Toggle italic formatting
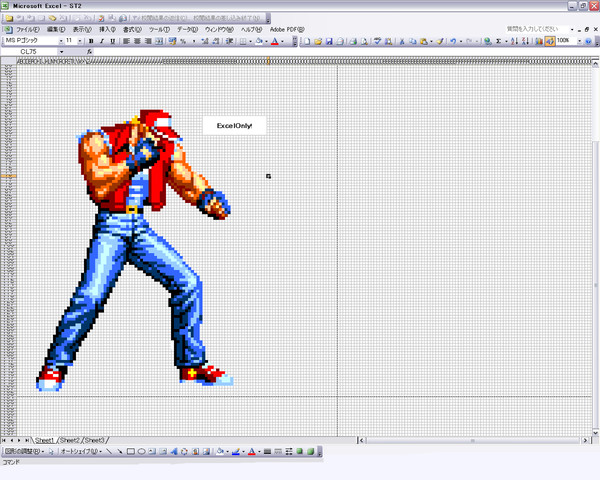 102,41
